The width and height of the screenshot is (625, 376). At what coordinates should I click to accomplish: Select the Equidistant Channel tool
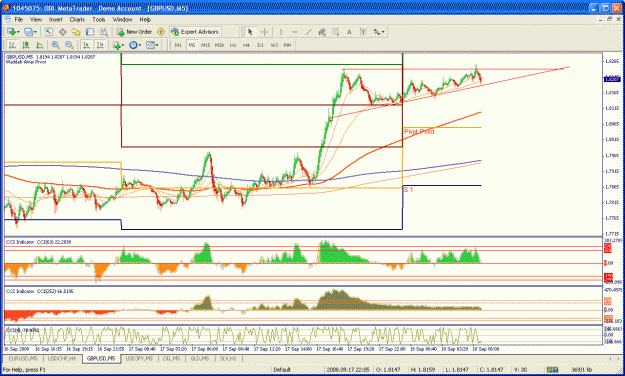tap(322, 32)
